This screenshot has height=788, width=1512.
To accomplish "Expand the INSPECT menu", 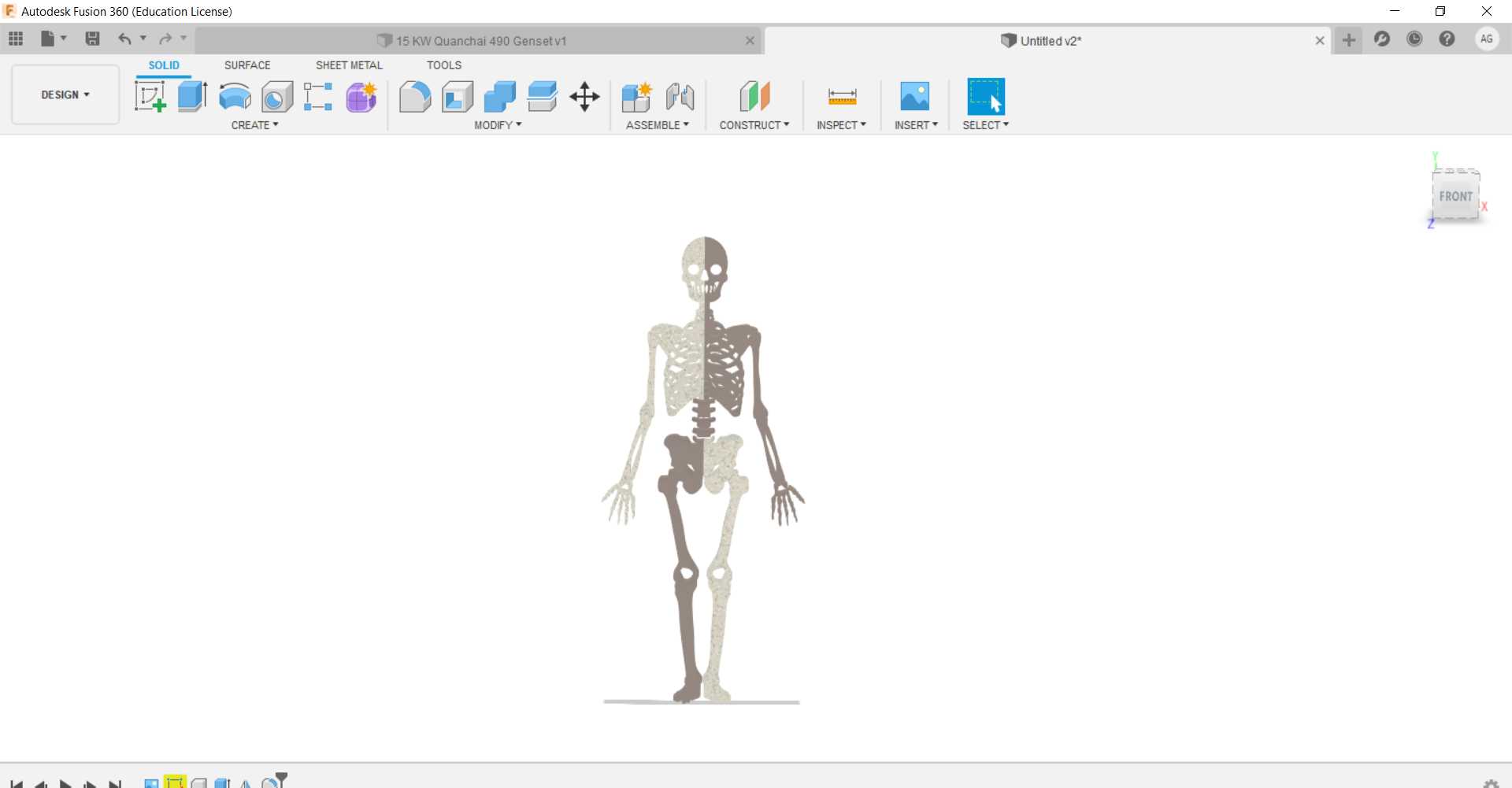I will point(841,125).
